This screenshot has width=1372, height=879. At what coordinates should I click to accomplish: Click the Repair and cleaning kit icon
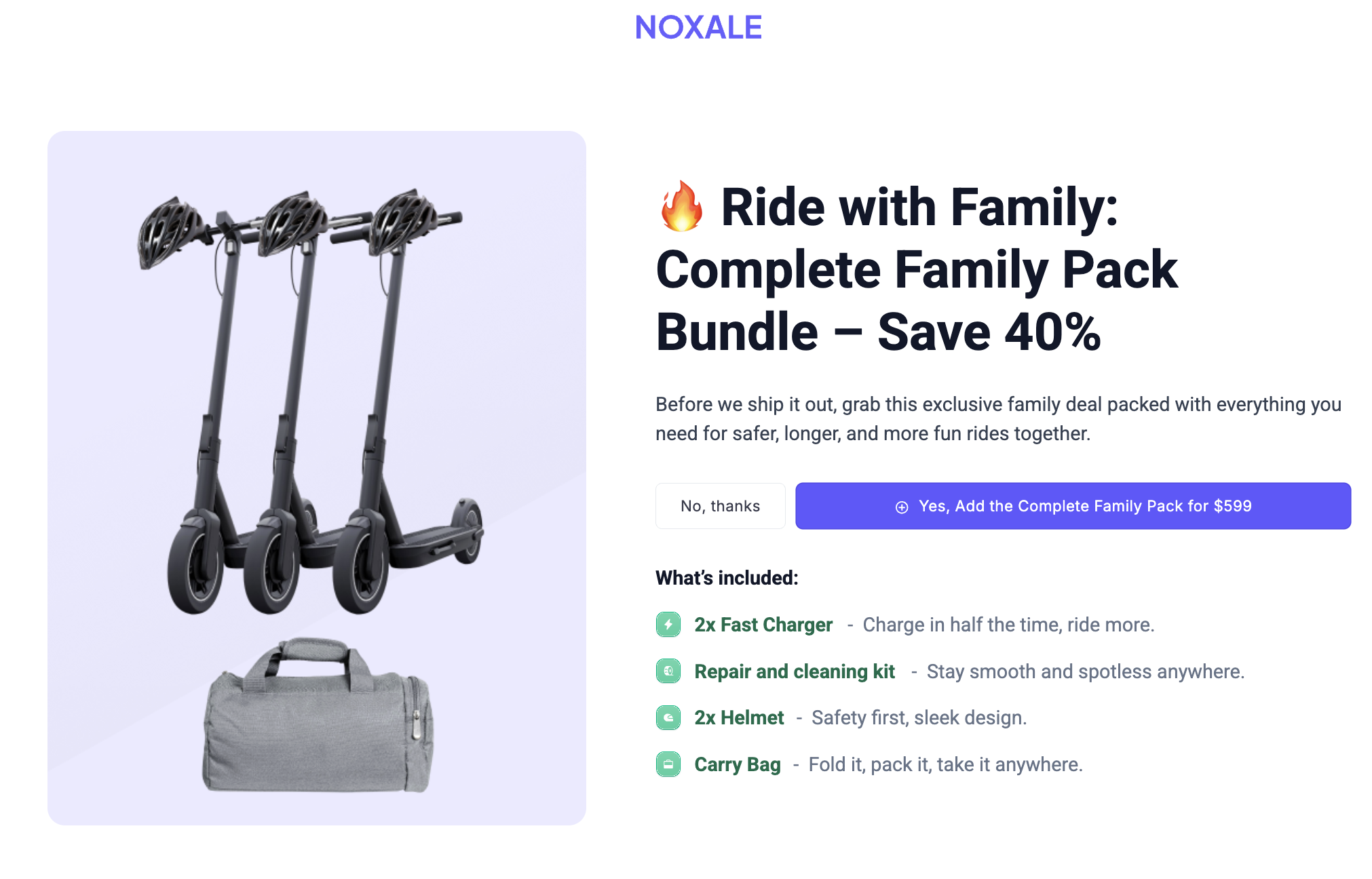[668, 671]
